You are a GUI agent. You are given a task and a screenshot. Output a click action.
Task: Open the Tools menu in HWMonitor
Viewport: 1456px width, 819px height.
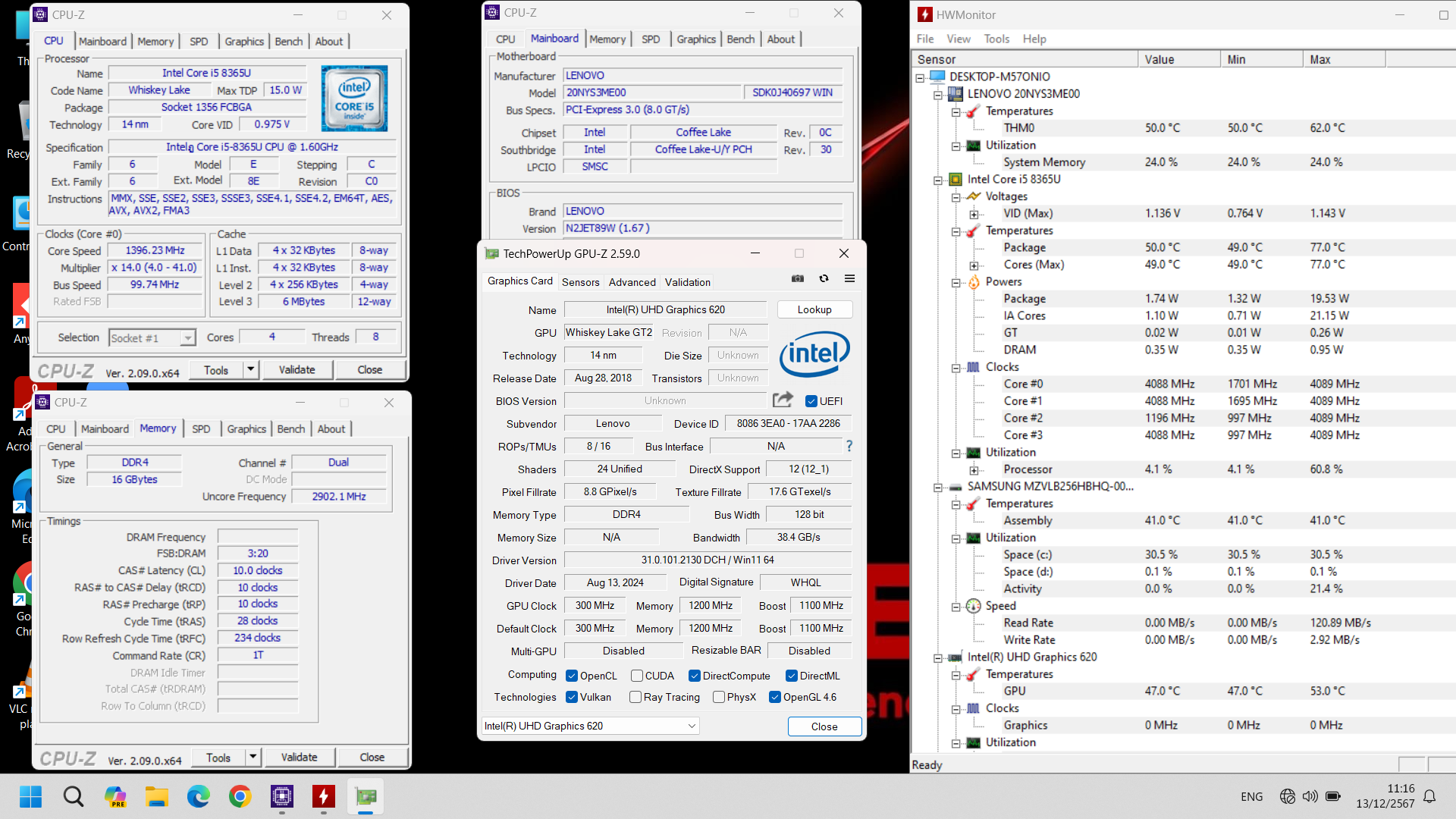(x=996, y=39)
